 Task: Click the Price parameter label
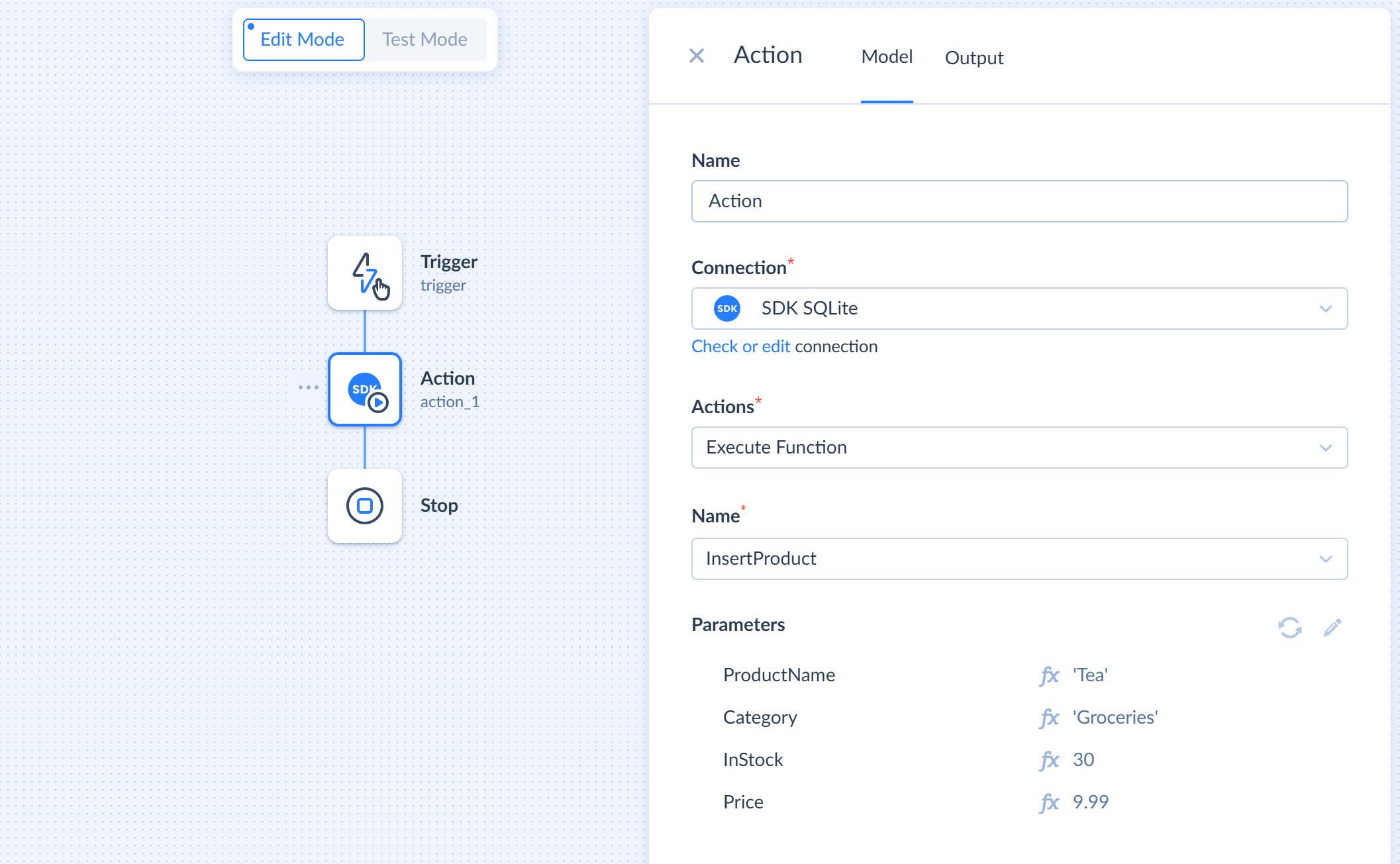[743, 802]
